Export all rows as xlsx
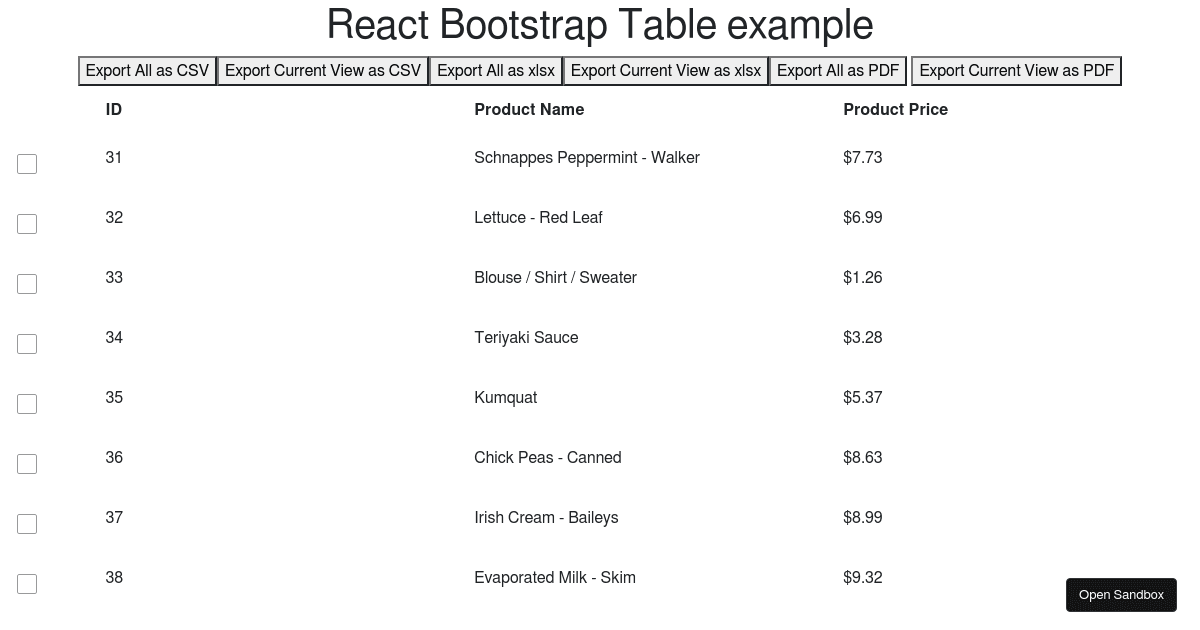 pos(496,71)
